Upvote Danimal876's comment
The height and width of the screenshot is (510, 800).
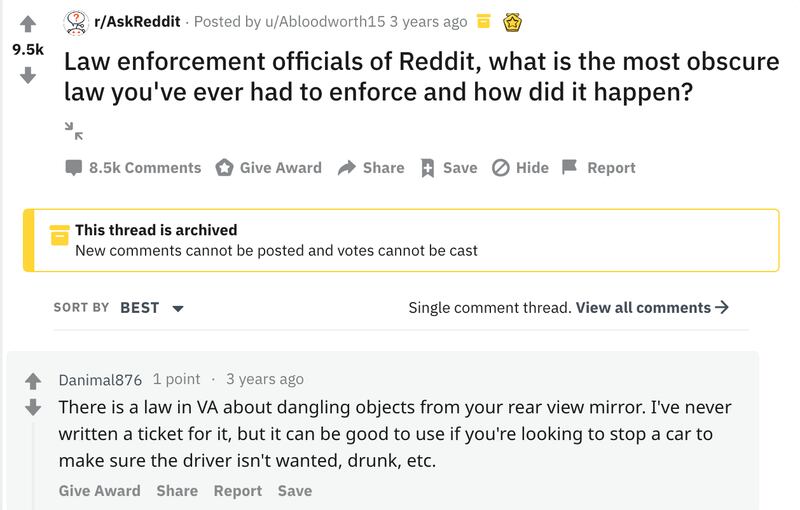(32, 380)
